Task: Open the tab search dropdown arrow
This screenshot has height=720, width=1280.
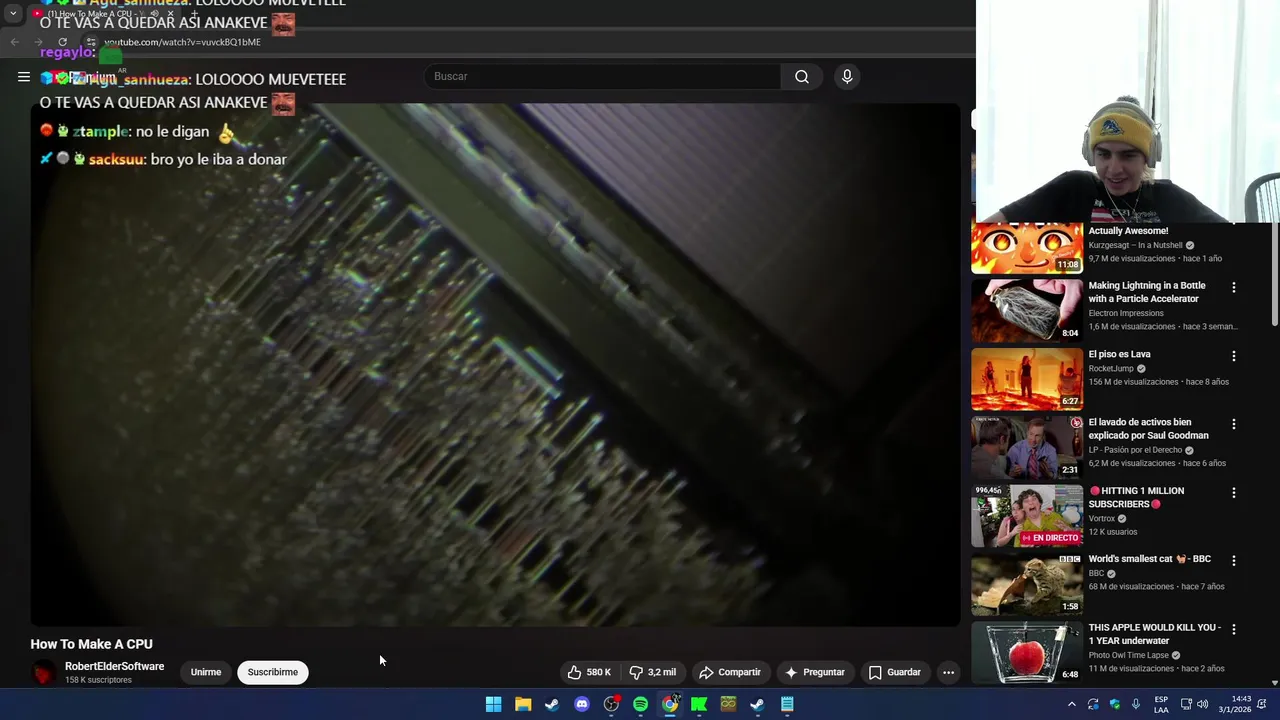Action: pyautogui.click(x=13, y=14)
